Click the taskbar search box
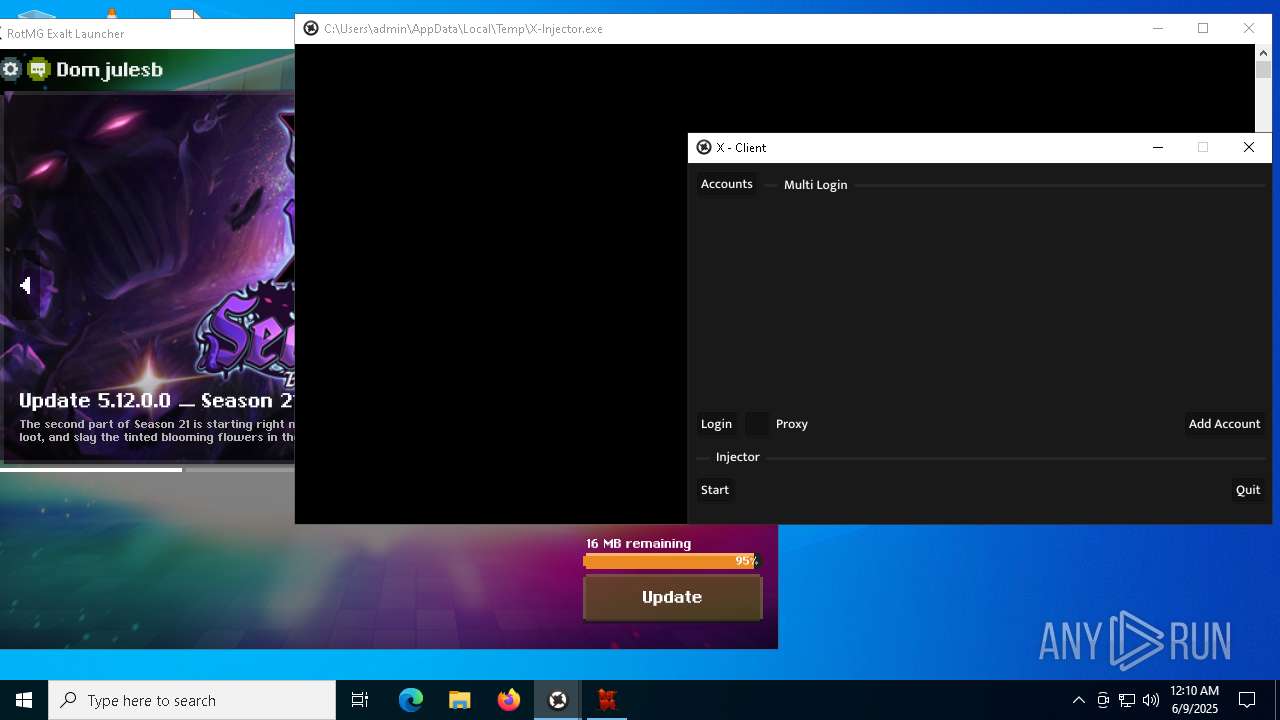This screenshot has height=720, width=1280. (192, 700)
